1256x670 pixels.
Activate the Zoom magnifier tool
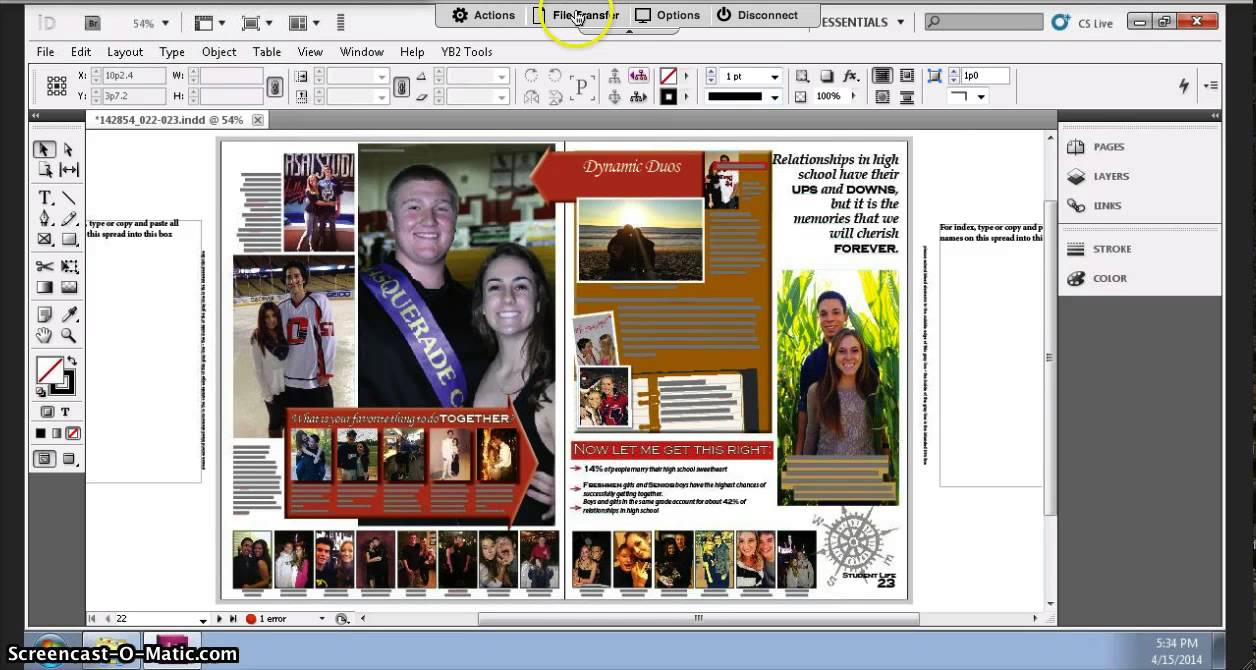[69, 336]
